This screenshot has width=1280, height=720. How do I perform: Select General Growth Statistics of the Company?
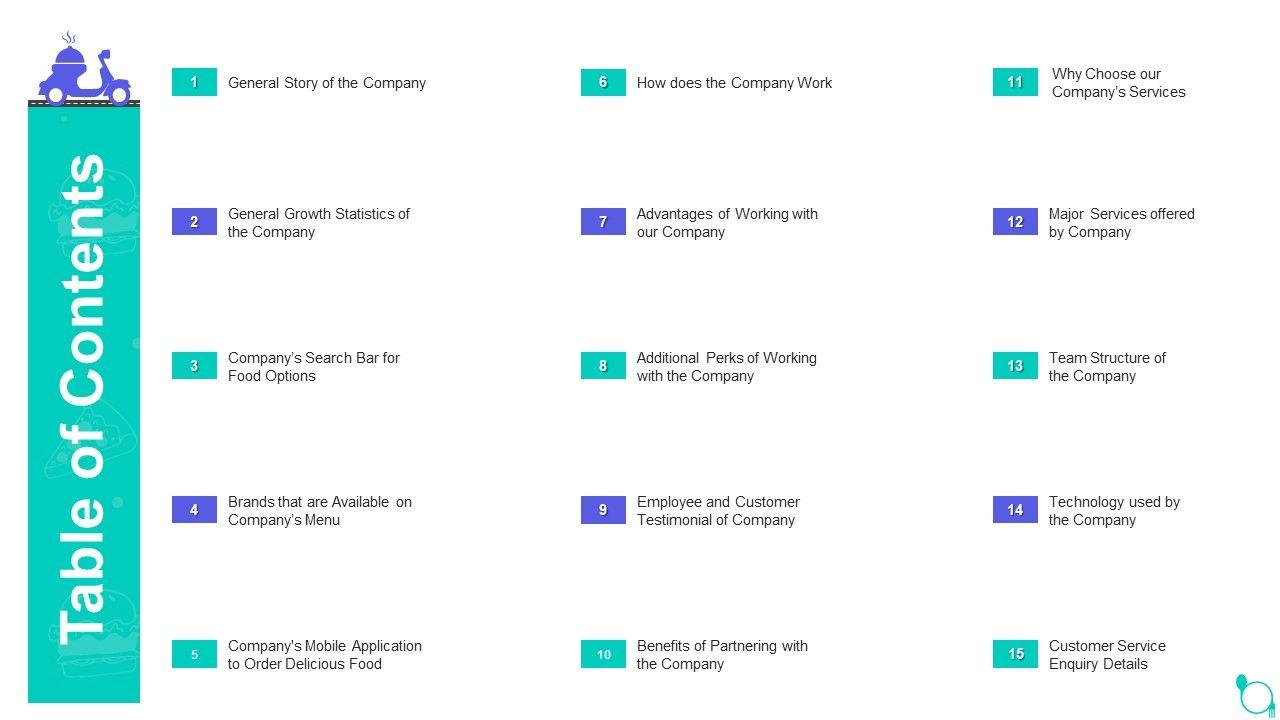319,223
